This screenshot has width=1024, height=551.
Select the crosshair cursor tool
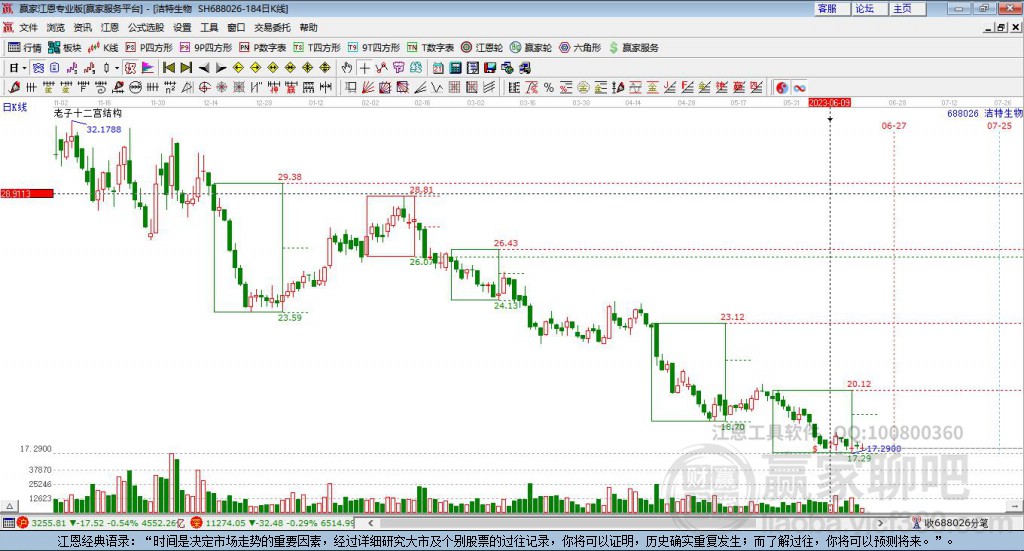pyautogui.click(x=364, y=68)
